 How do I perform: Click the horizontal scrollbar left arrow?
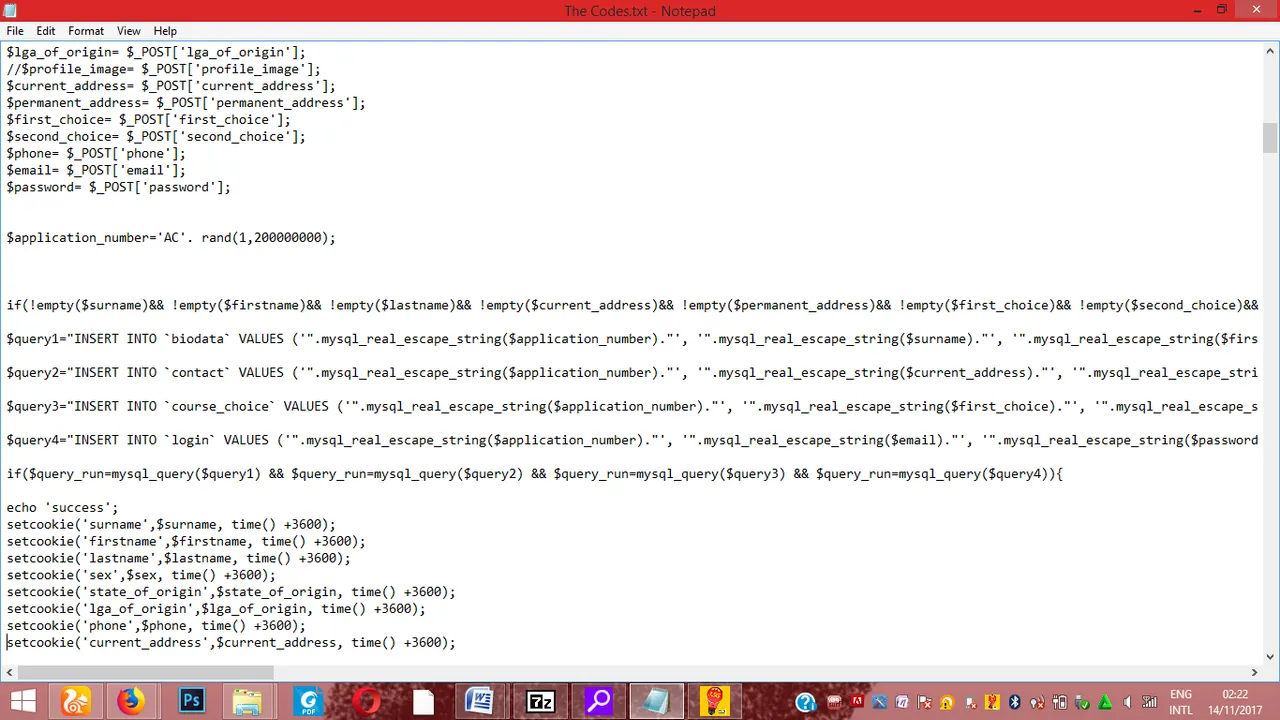9,673
